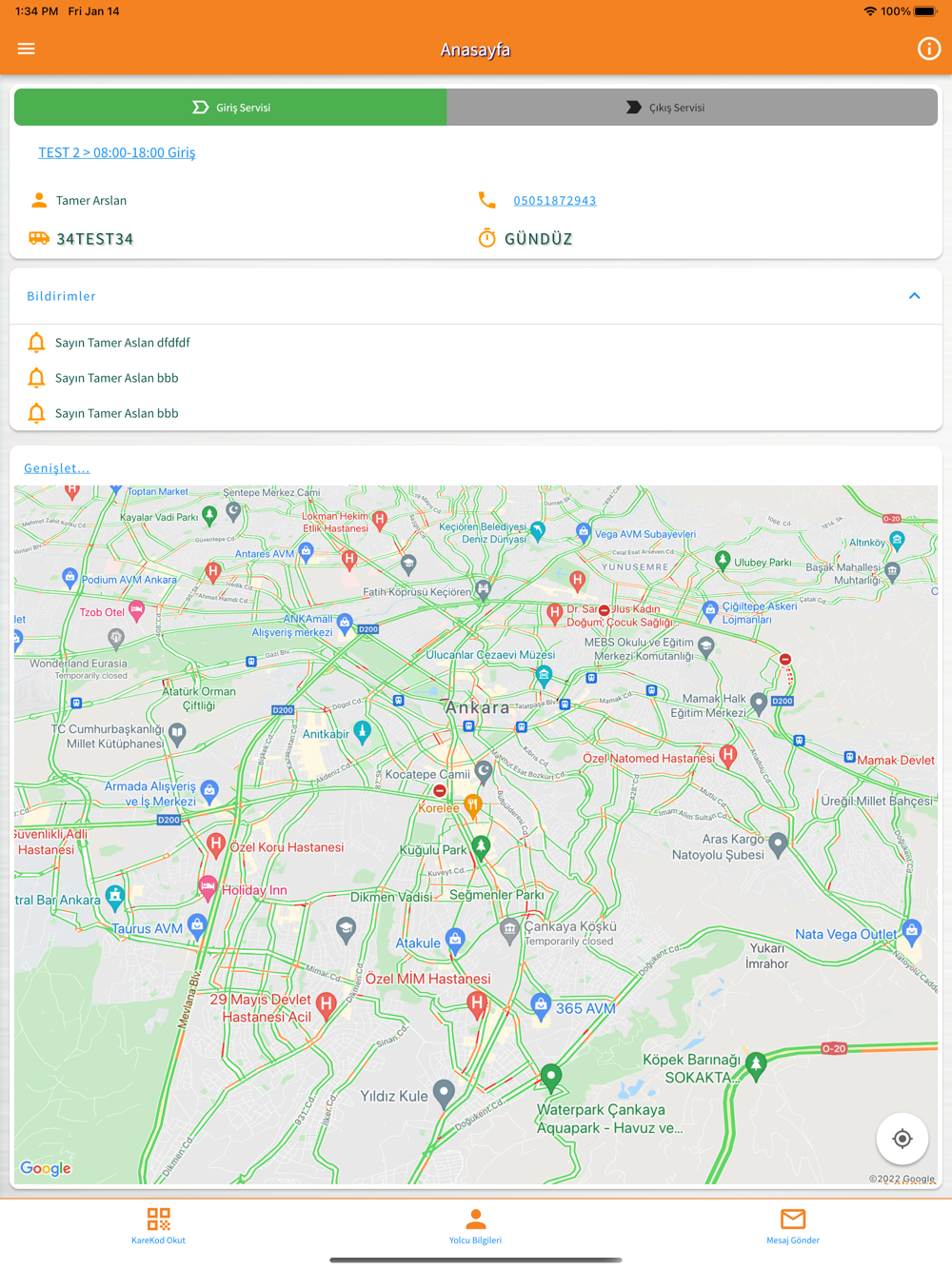Select Aras Kargo Natoyolu pin
This screenshot has width=952, height=1270.
tap(778, 844)
